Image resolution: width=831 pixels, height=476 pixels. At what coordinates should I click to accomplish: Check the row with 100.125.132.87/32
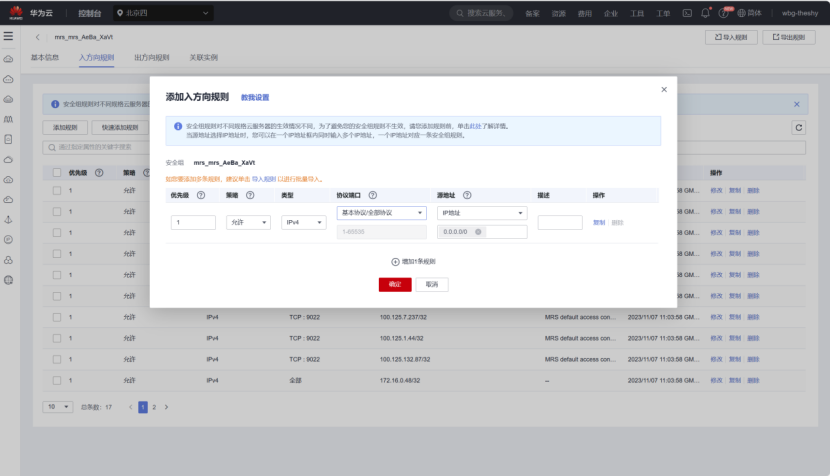[x=57, y=359]
